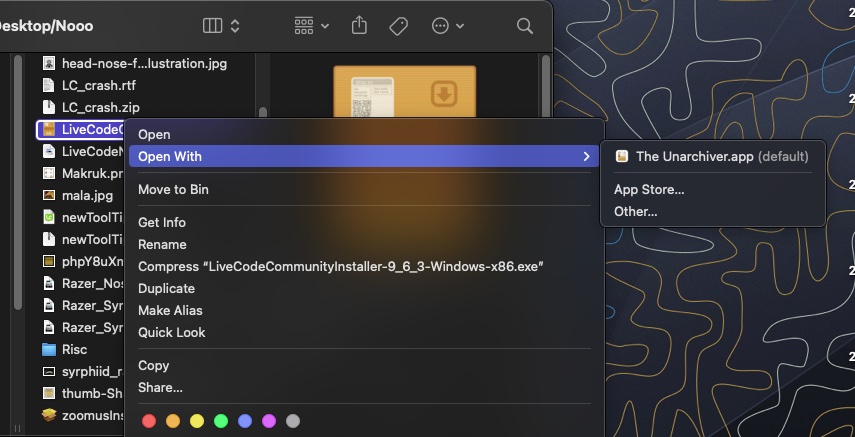Open the Action ellipsis menu
This screenshot has width=855, height=437.
448,26
